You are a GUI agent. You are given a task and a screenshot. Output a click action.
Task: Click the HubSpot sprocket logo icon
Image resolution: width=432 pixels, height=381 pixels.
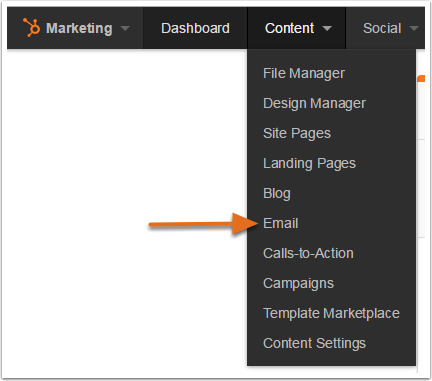(31, 27)
